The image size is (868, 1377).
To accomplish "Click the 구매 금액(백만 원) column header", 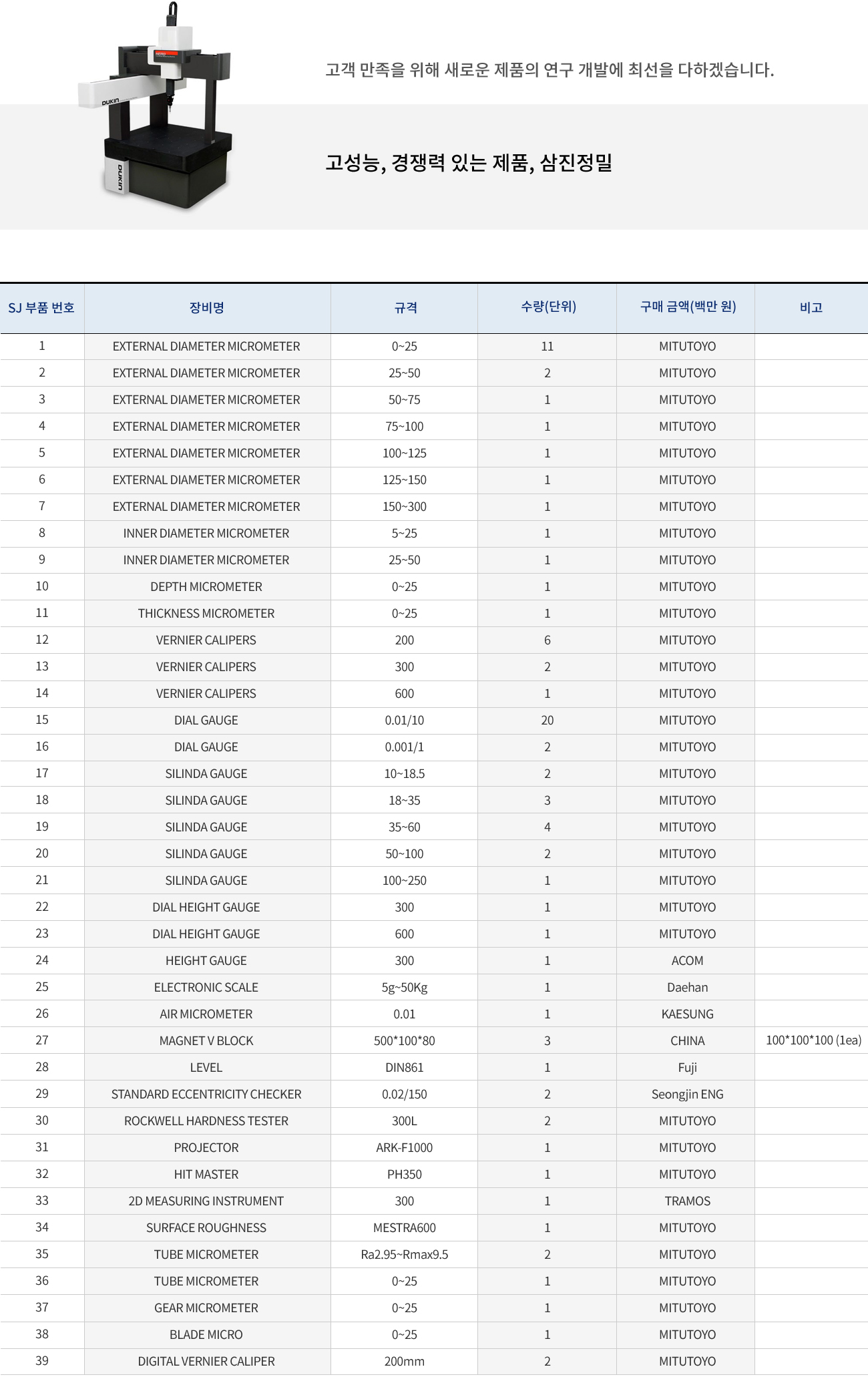I will pyautogui.click(x=687, y=308).
